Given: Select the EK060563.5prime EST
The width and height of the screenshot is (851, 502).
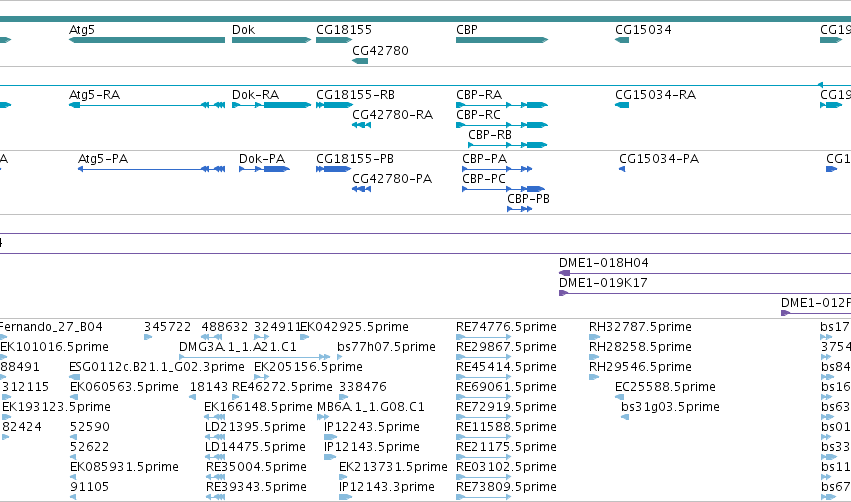Looking at the screenshot, I should (74, 397).
